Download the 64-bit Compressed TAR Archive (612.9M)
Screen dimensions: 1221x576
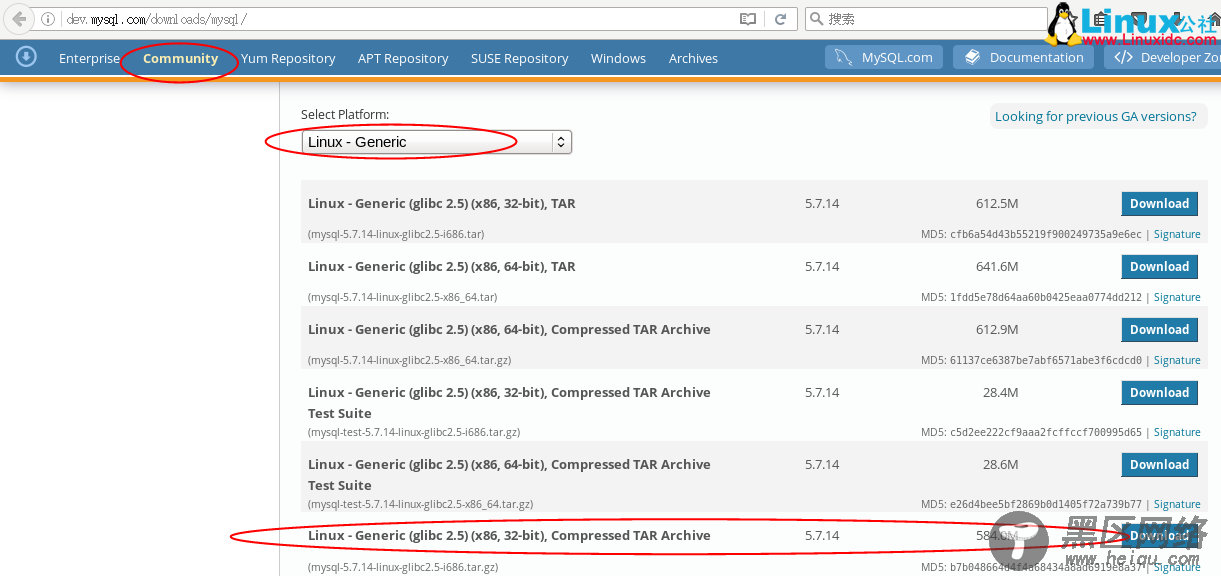[1159, 329]
